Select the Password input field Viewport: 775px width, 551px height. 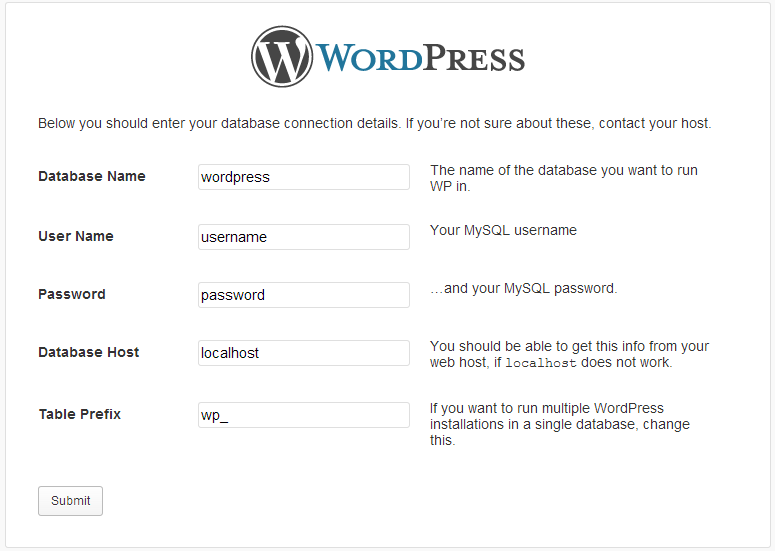tap(304, 295)
